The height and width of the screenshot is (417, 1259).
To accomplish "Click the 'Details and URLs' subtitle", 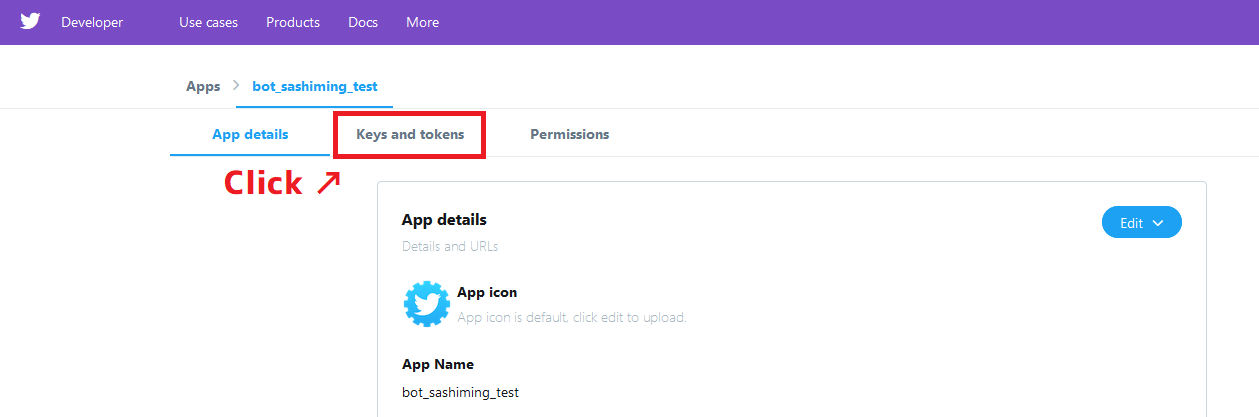I will tap(449, 246).
